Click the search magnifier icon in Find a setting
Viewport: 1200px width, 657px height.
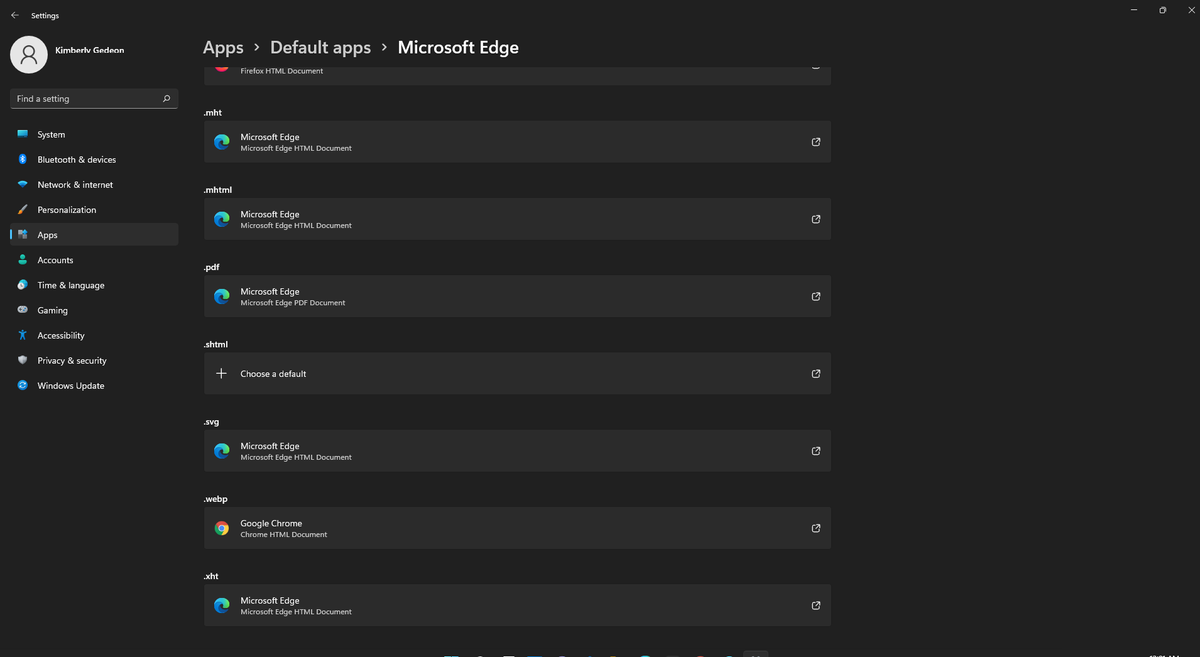click(166, 99)
